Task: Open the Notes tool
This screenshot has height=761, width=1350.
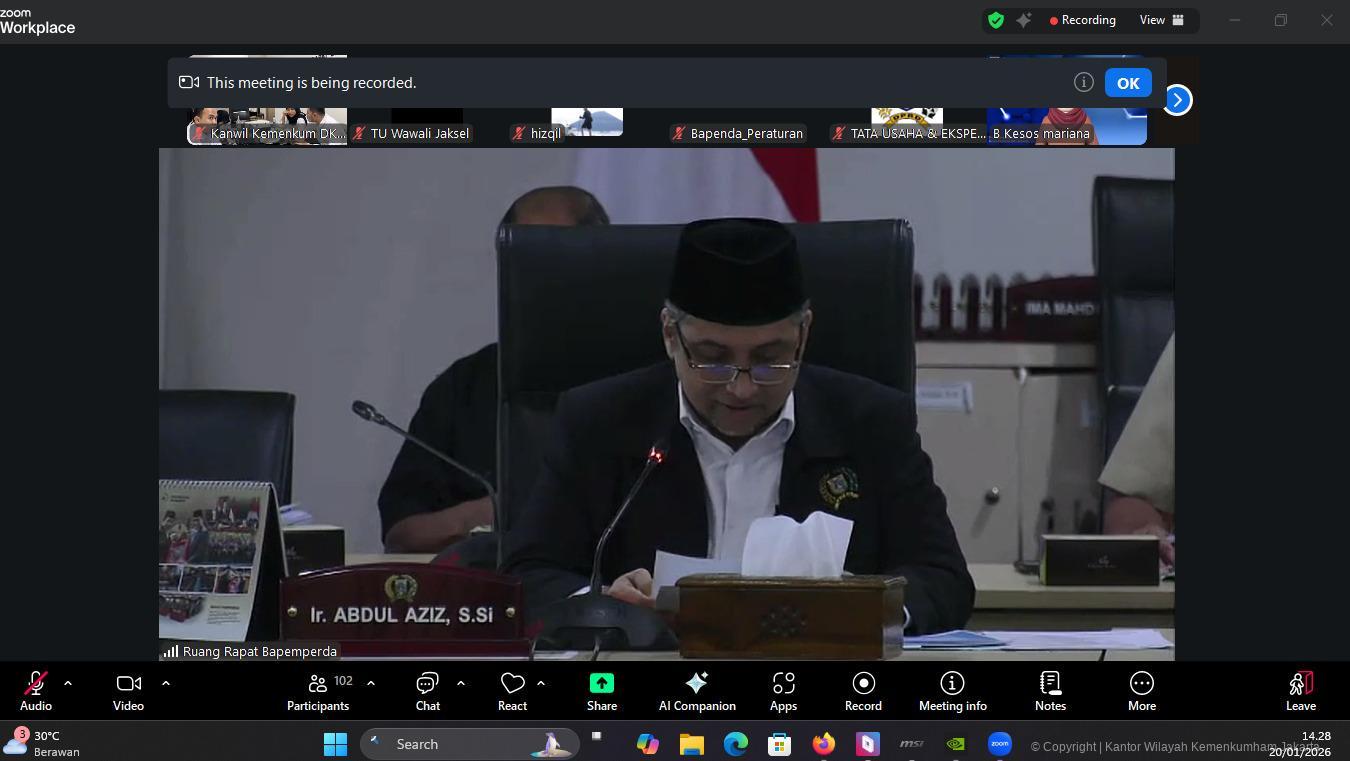Action: pos(1050,691)
